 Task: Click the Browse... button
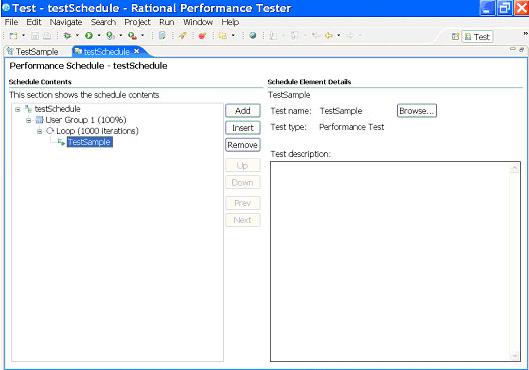(x=417, y=111)
